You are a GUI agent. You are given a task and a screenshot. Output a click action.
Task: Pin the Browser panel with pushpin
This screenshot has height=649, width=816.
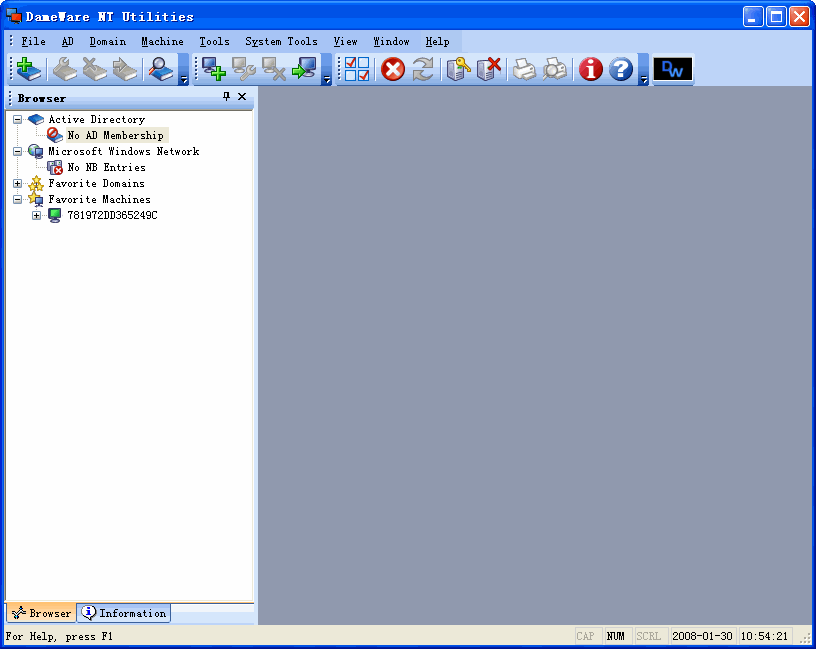tap(226, 97)
